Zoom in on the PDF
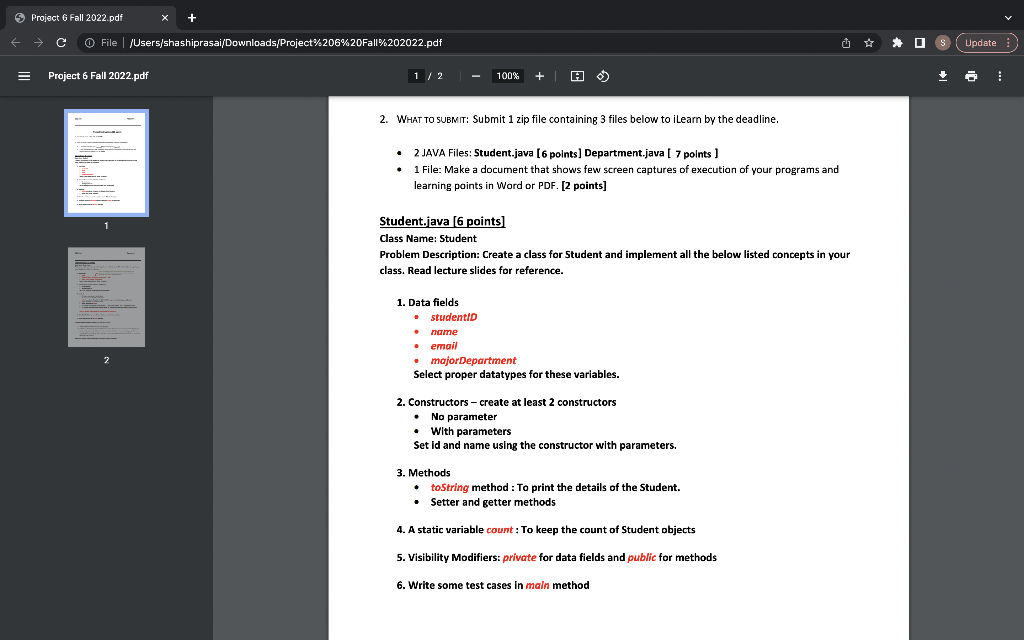The width and height of the screenshot is (1024, 640). (538, 75)
